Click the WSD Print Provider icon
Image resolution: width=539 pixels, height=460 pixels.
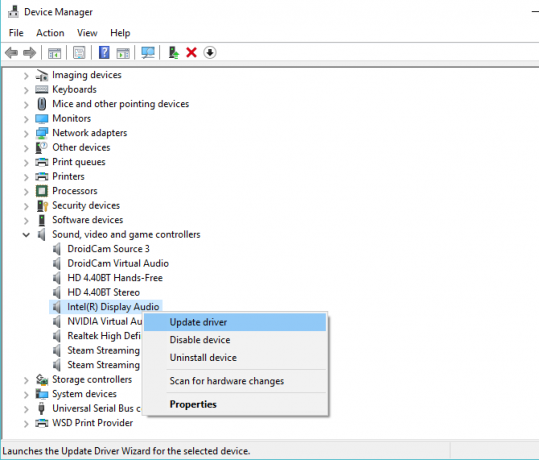pos(42,423)
